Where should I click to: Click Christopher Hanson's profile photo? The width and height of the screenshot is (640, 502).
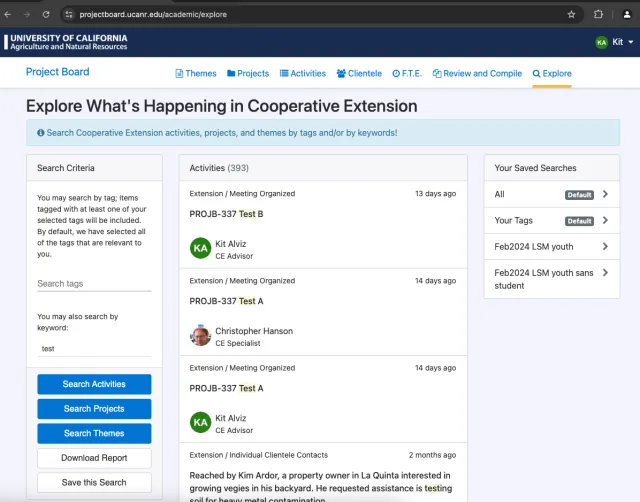tap(200, 336)
